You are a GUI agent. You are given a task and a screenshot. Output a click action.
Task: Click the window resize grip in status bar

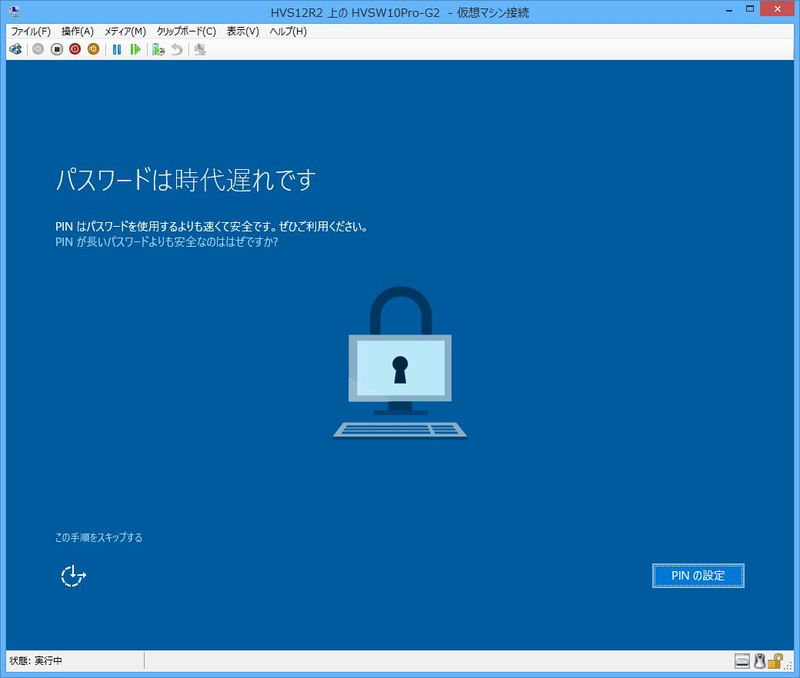coord(789,665)
